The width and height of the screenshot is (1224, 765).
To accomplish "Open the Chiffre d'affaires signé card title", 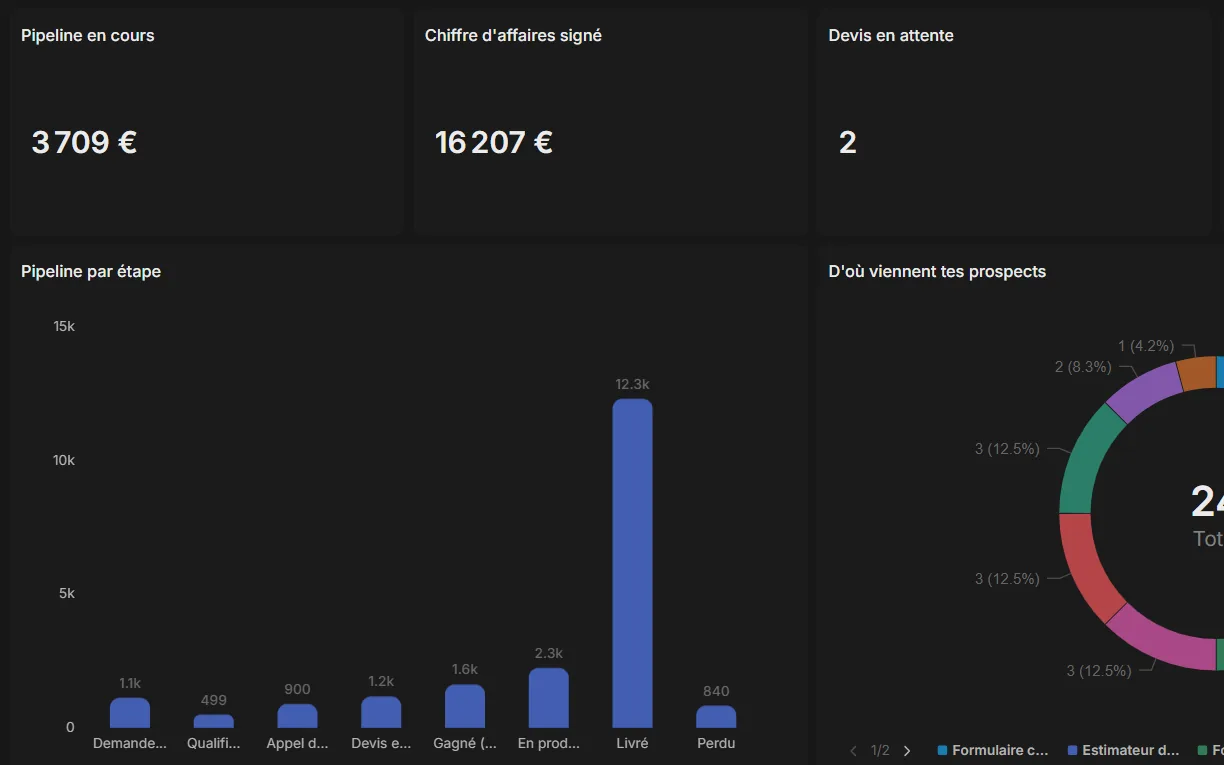I will [513, 35].
